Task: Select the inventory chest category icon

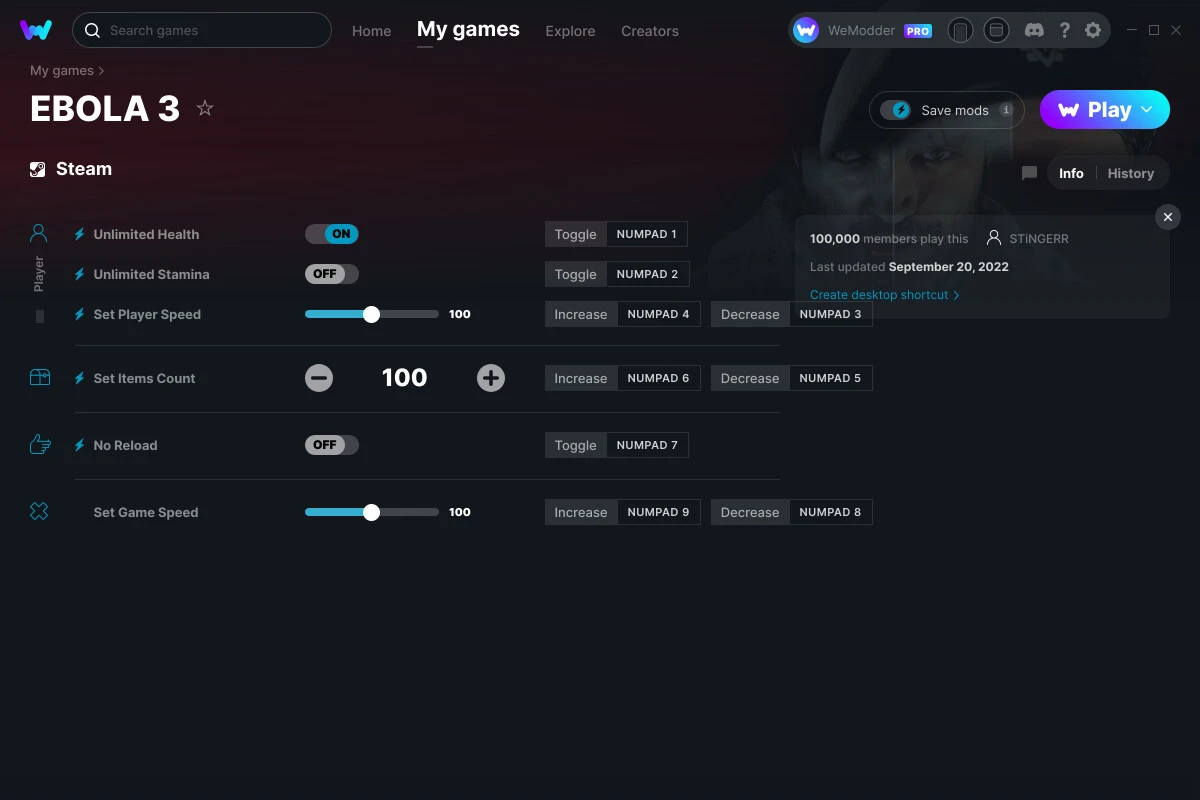Action: [x=39, y=378]
